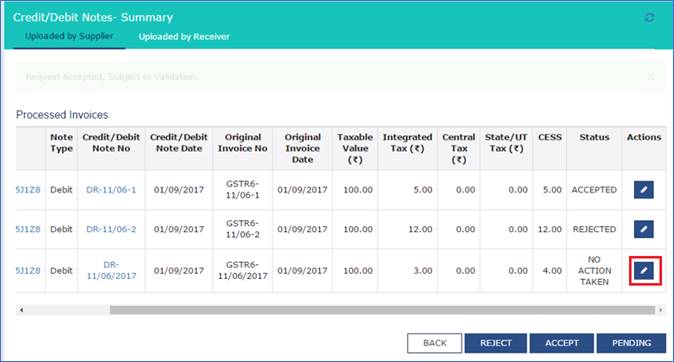Click the BACK button
Viewport: 674px width, 362px height.
435,343
